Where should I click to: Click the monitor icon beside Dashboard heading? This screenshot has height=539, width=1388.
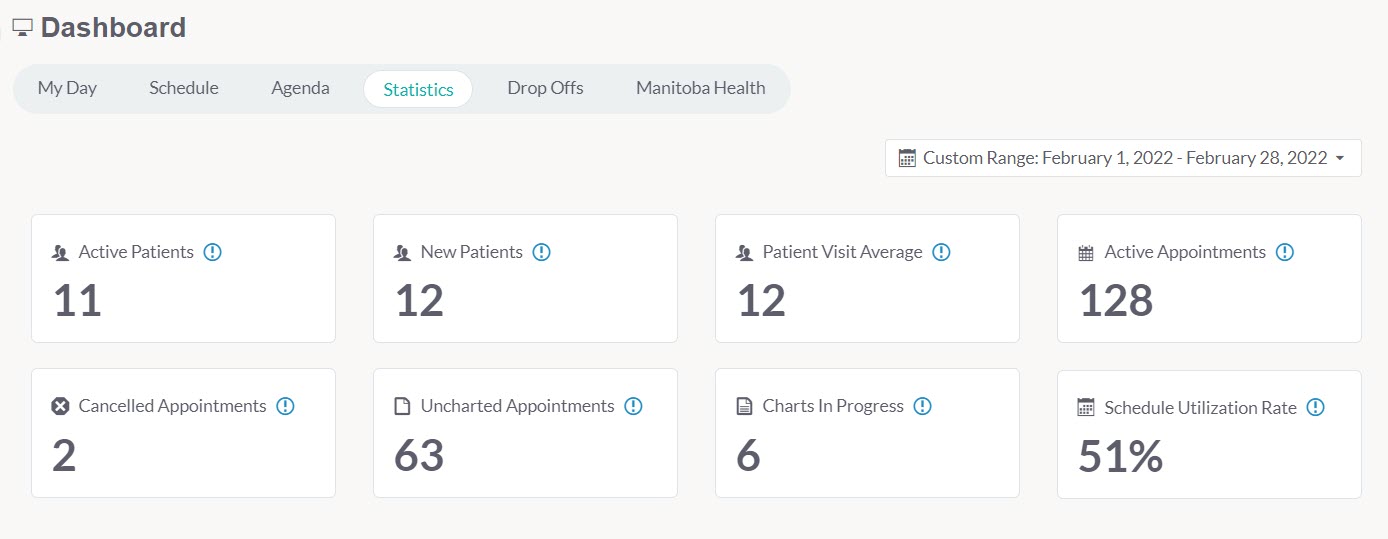coord(22,28)
